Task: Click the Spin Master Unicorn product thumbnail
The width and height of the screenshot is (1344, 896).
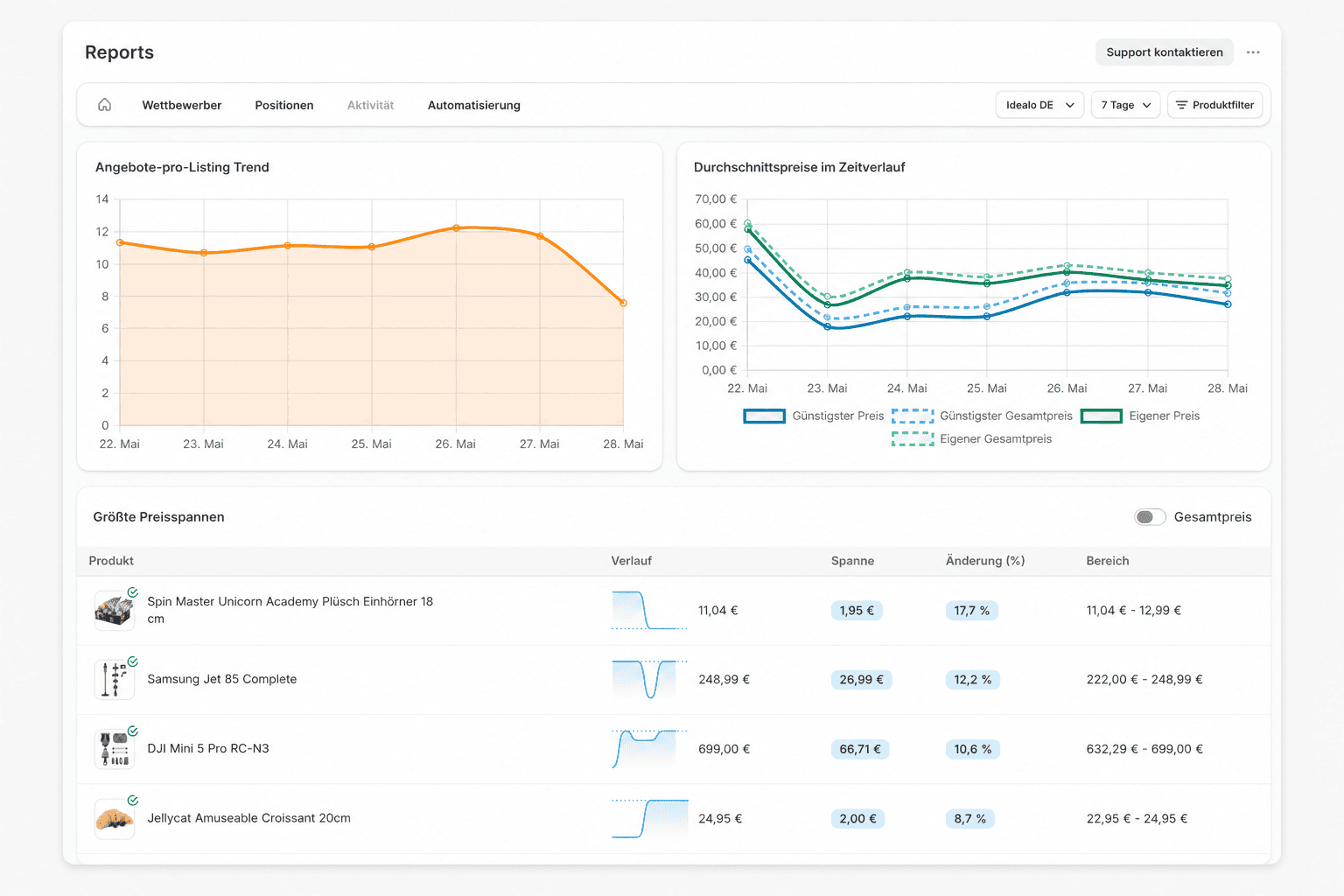Action: (115, 610)
